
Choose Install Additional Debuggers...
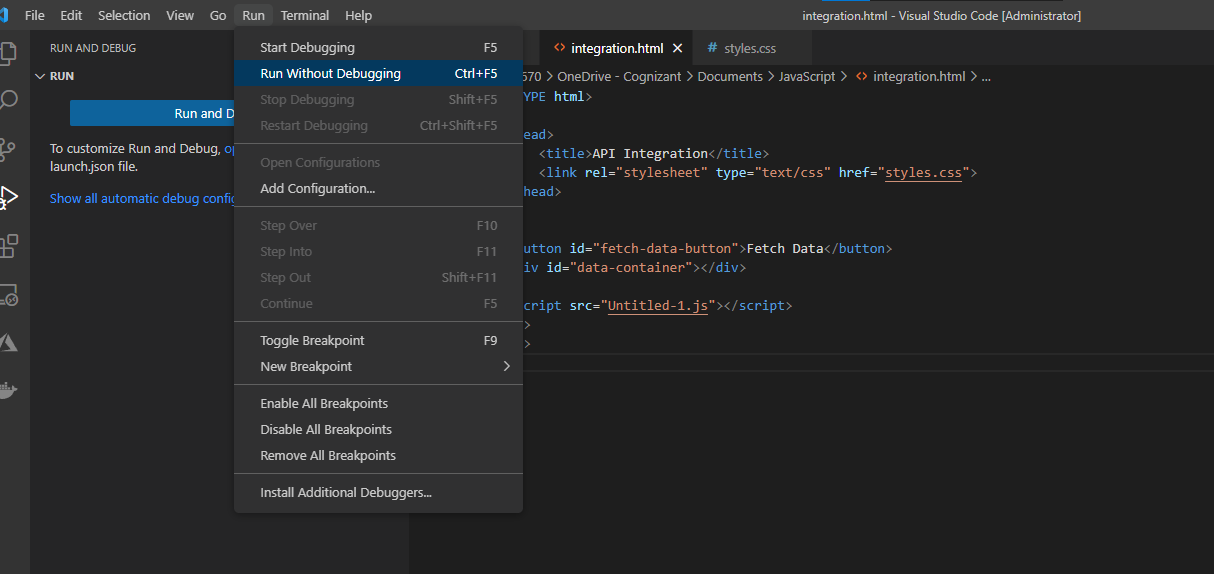[x=378, y=492]
